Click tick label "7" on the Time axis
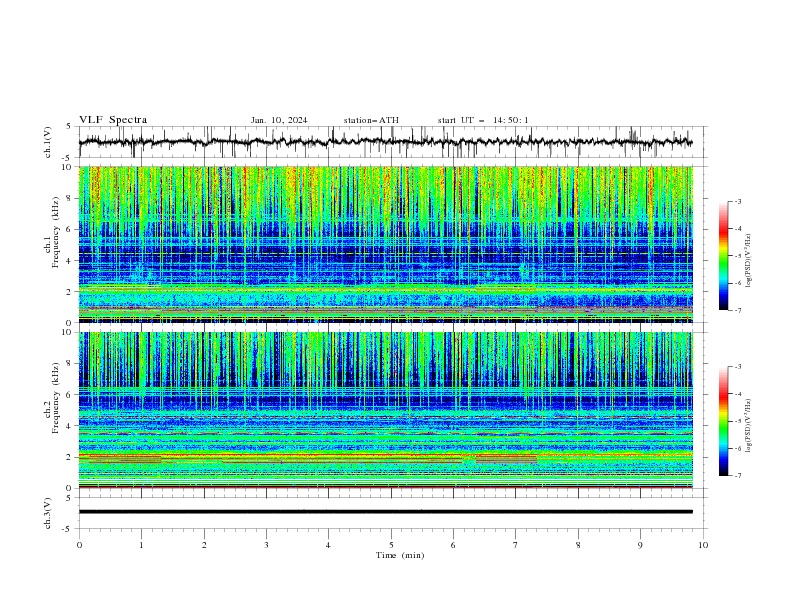792x612 pixels. click(x=516, y=545)
